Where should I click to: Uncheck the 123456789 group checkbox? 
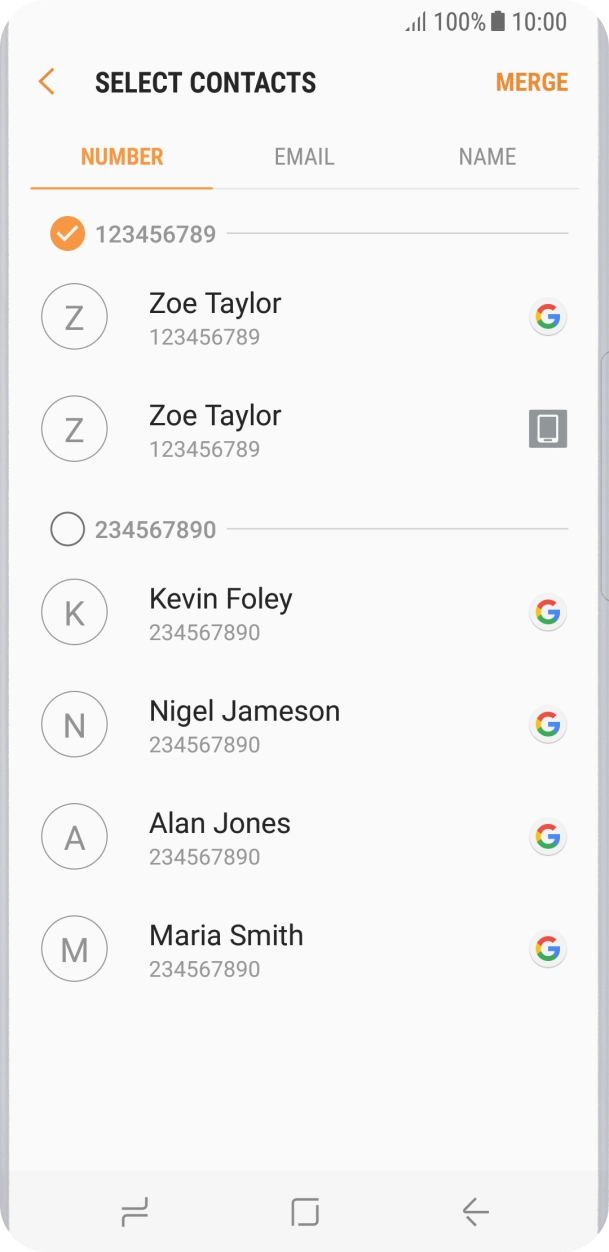(x=67, y=234)
